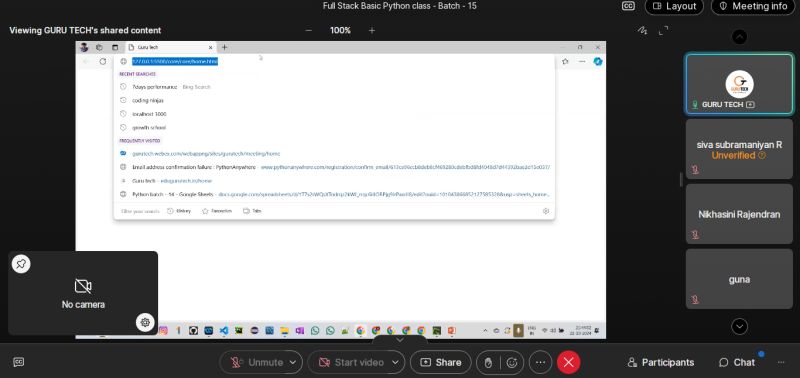Select the GURU TECH participant thumbnail
The image size is (800, 378).
739,84
